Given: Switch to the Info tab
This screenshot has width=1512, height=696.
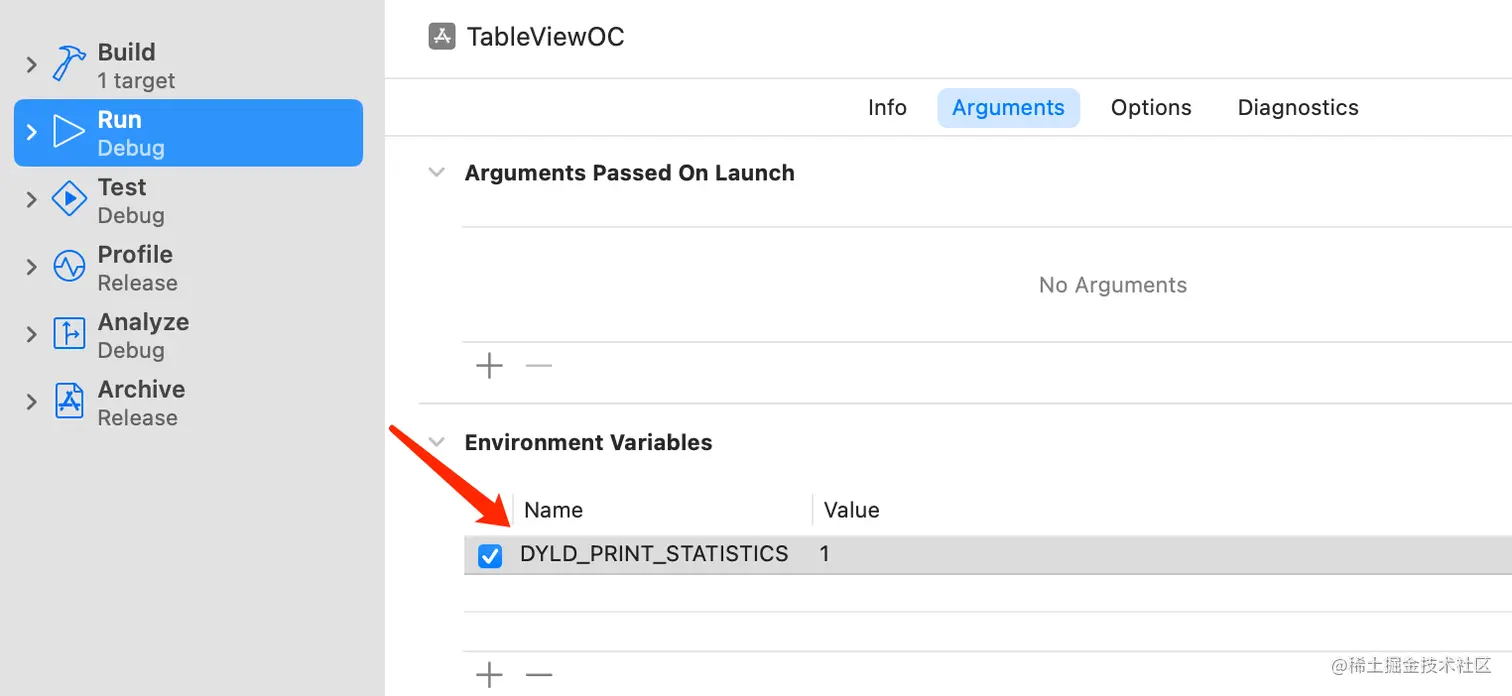Looking at the screenshot, I should point(887,107).
